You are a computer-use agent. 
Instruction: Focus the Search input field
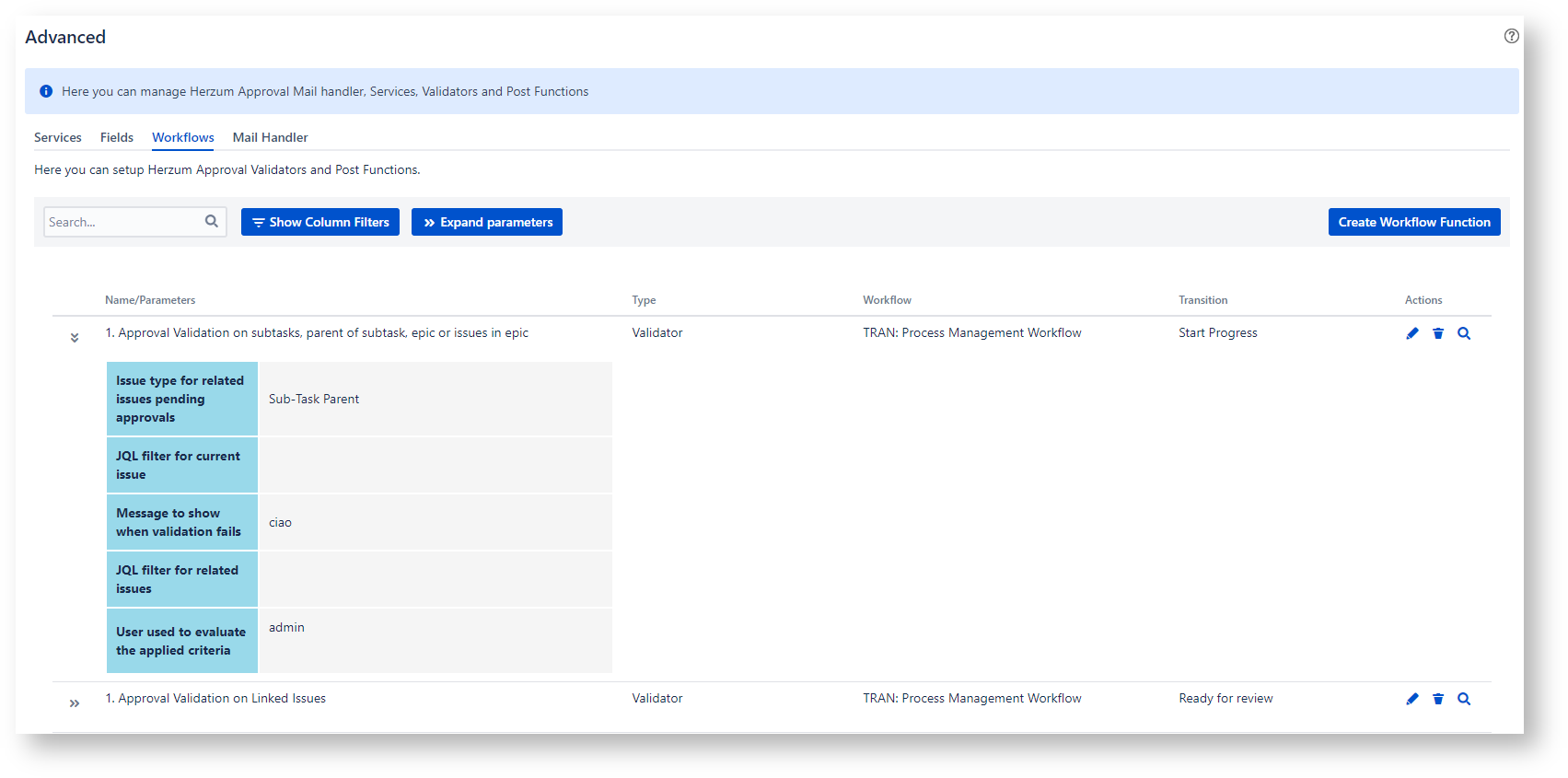pyautogui.click(x=123, y=222)
